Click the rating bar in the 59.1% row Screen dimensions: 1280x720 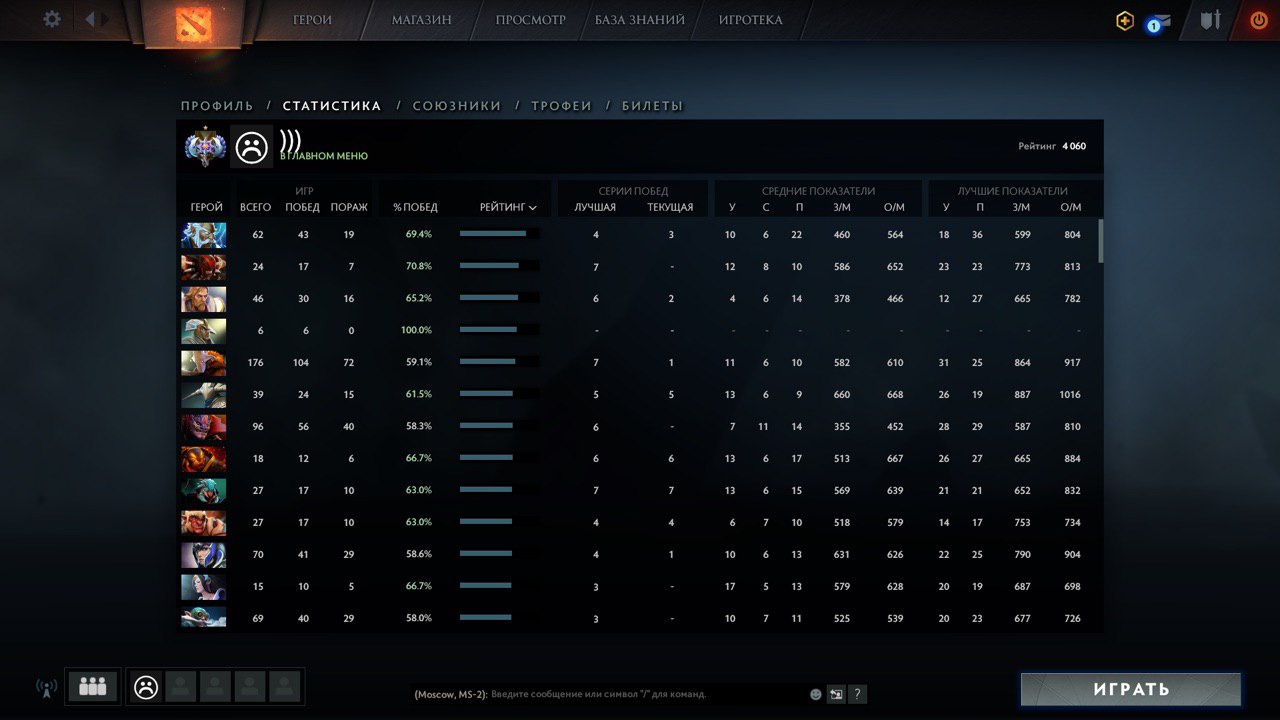tap(499, 362)
